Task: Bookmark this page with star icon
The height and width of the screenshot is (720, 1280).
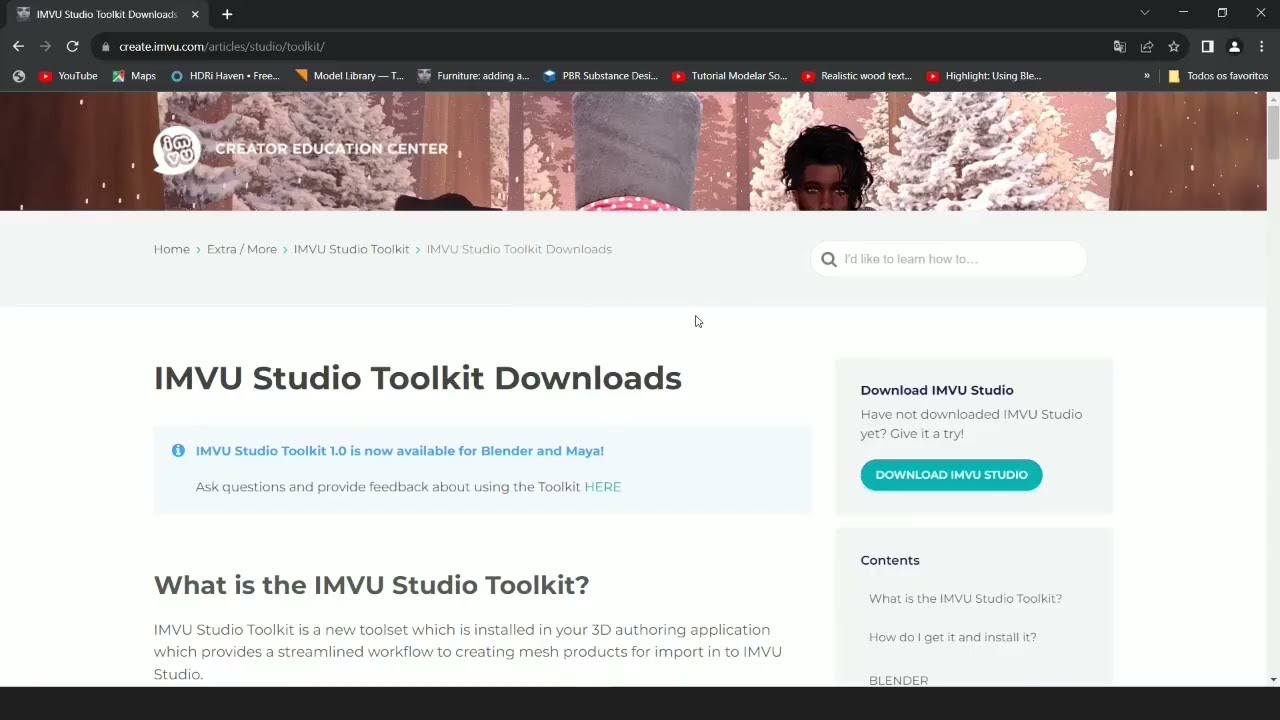Action: point(1174,46)
